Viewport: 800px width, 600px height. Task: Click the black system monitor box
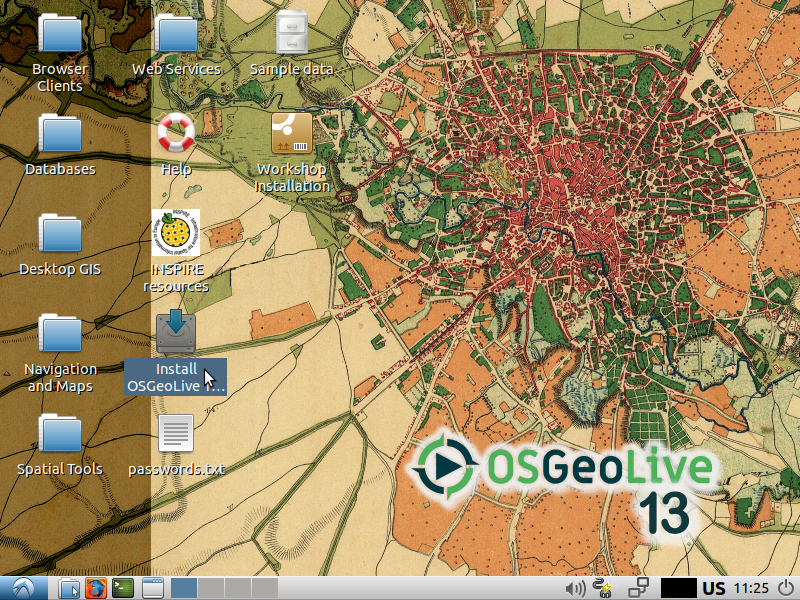point(678,588)
